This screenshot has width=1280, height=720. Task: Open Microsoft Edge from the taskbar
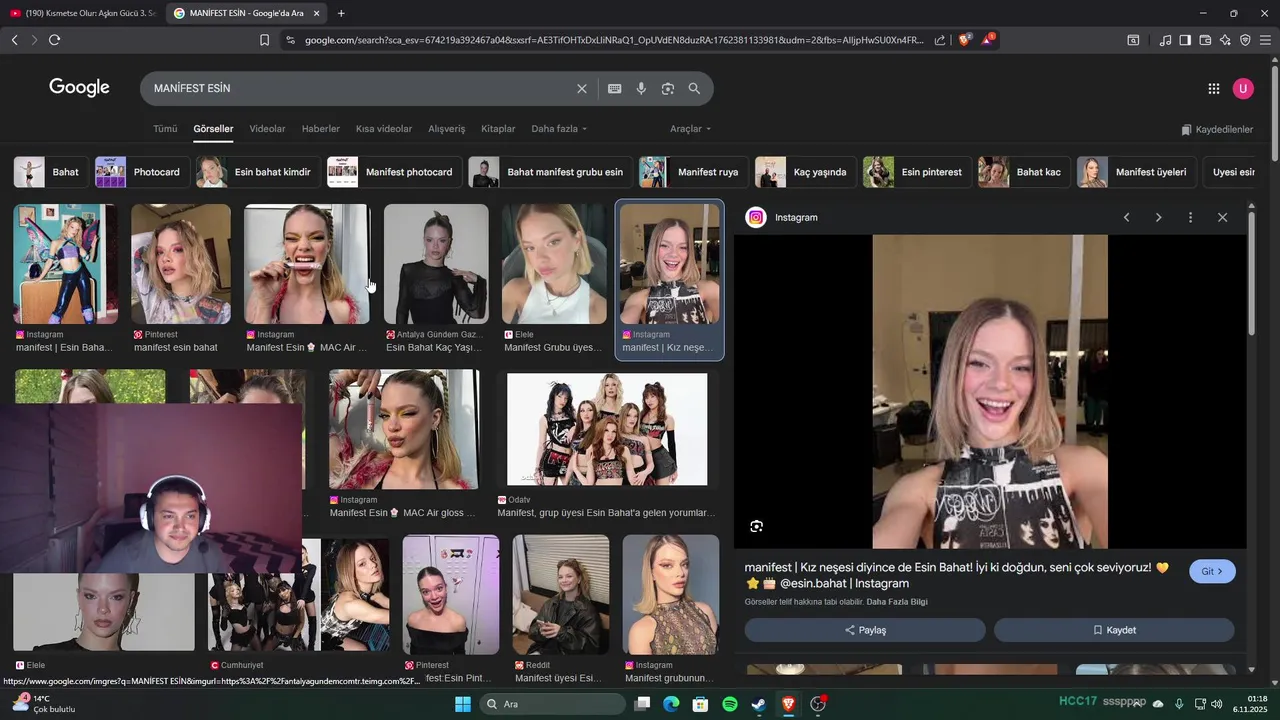[671, 704]
